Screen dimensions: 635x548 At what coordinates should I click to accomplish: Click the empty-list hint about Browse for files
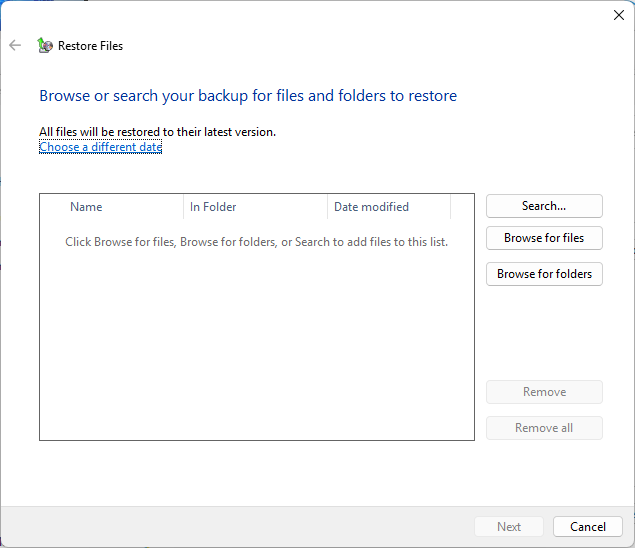coord(256,242)
